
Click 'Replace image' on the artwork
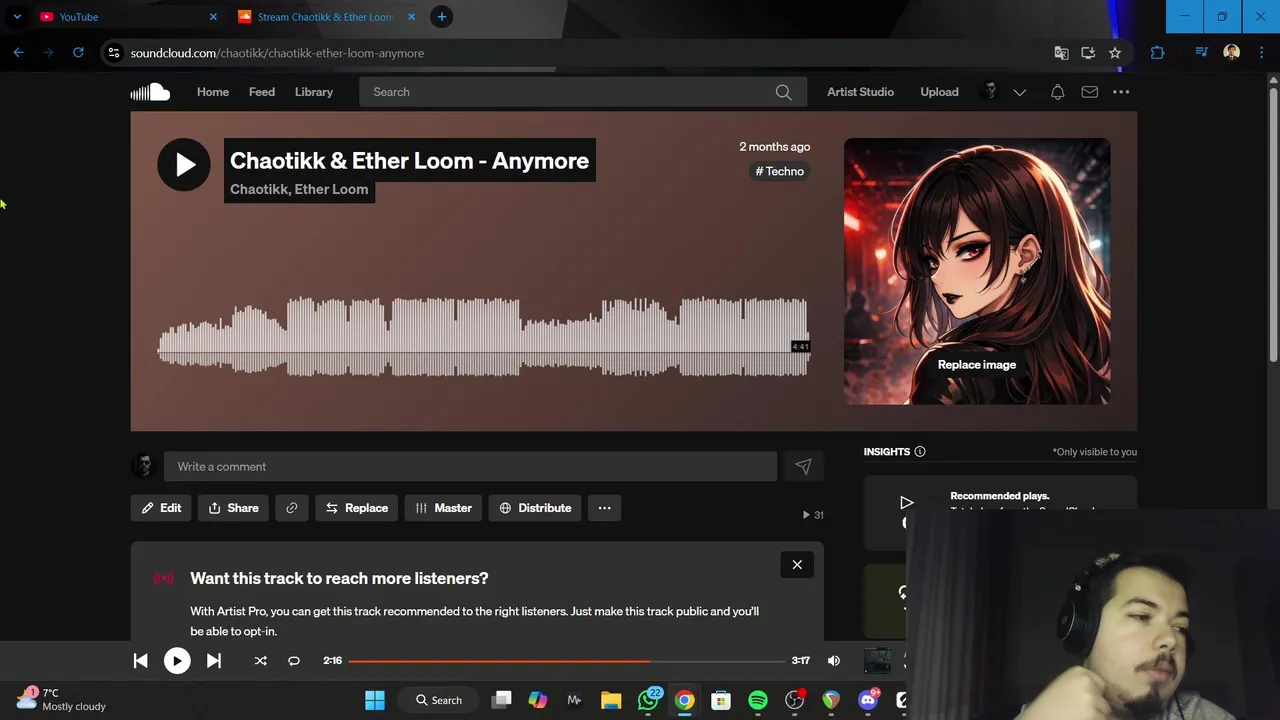pos(977,365)
